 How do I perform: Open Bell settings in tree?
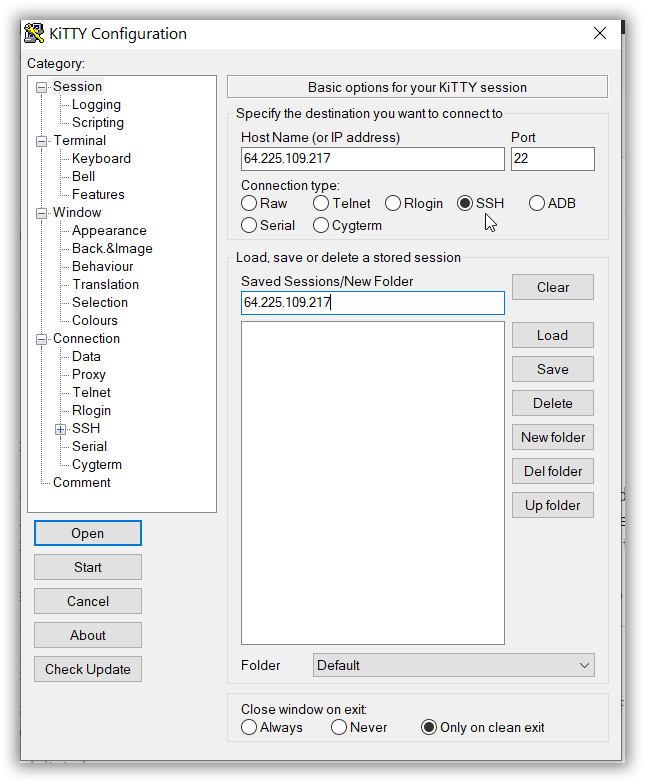click(x=83, y=176)
